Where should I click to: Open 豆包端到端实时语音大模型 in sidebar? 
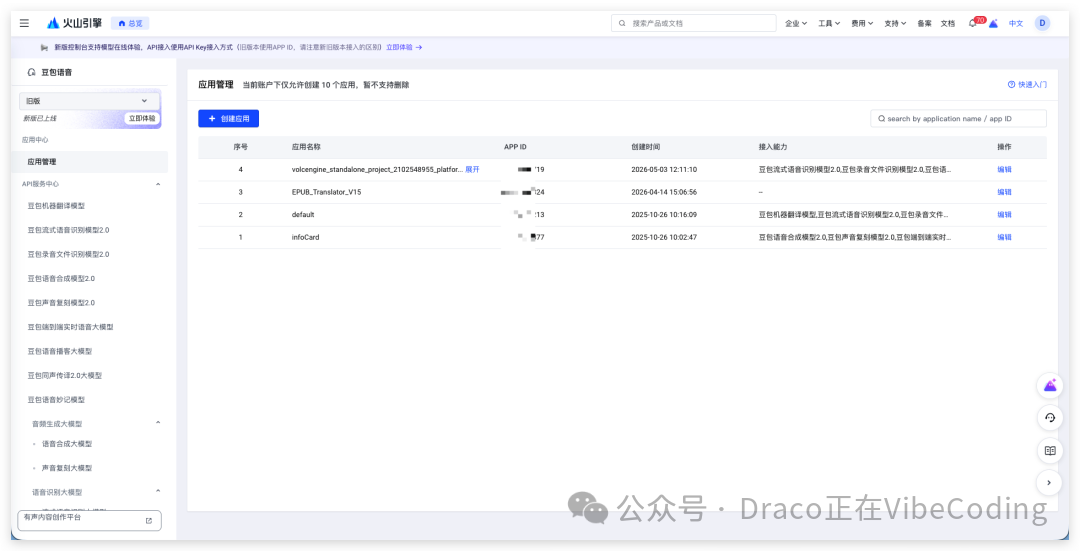[70, 327]
